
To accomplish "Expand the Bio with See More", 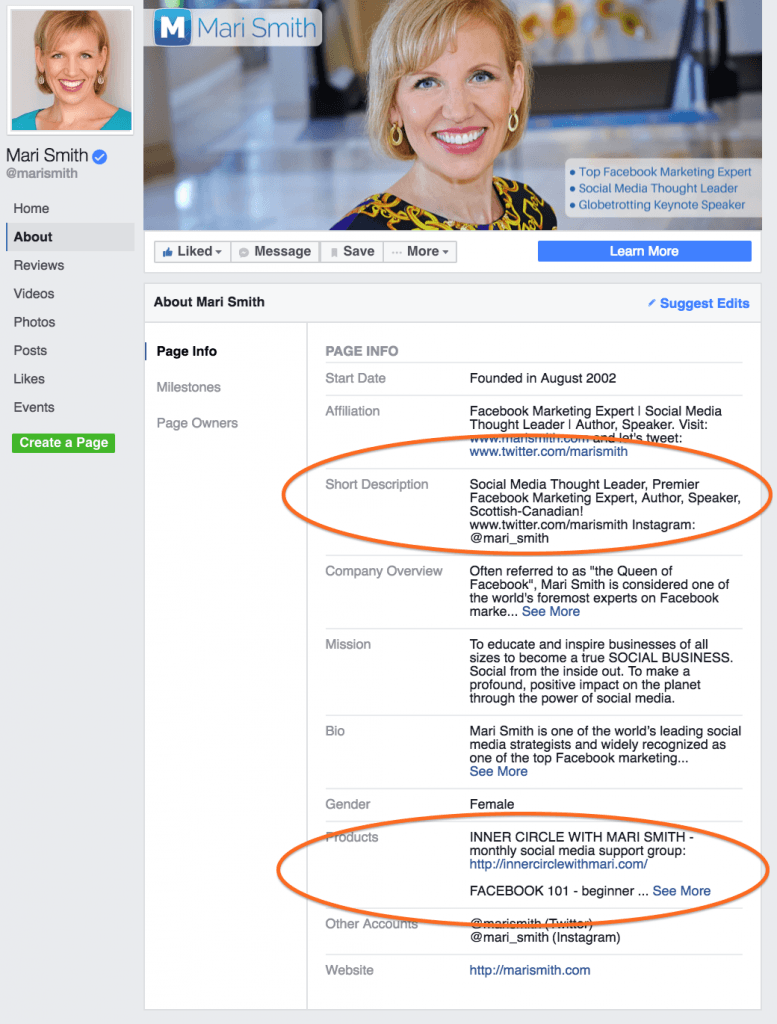I will tap(498, 772).
